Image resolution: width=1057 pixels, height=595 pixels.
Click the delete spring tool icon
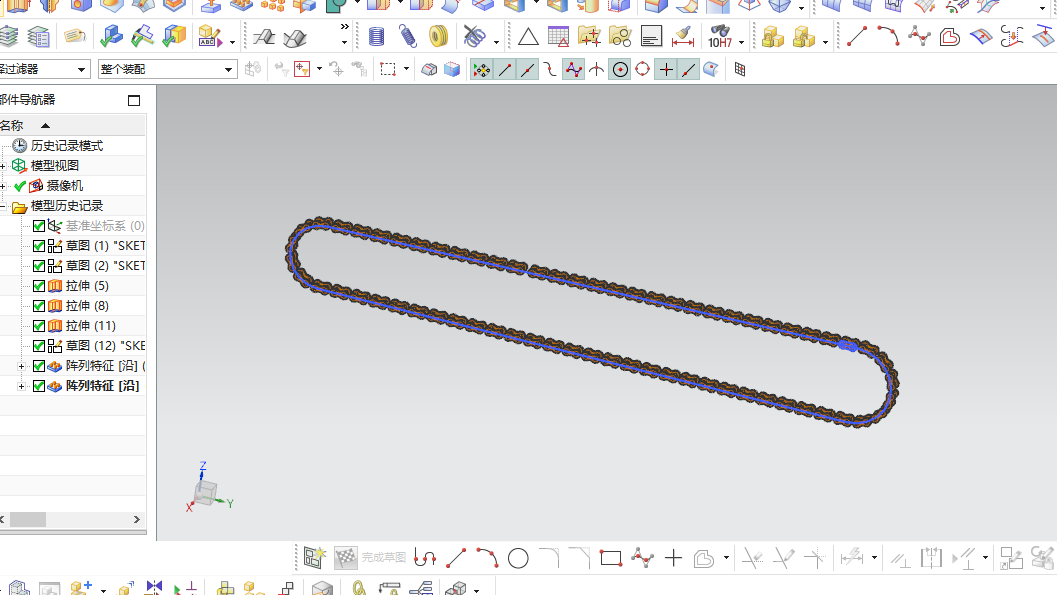tap(475, 36)
